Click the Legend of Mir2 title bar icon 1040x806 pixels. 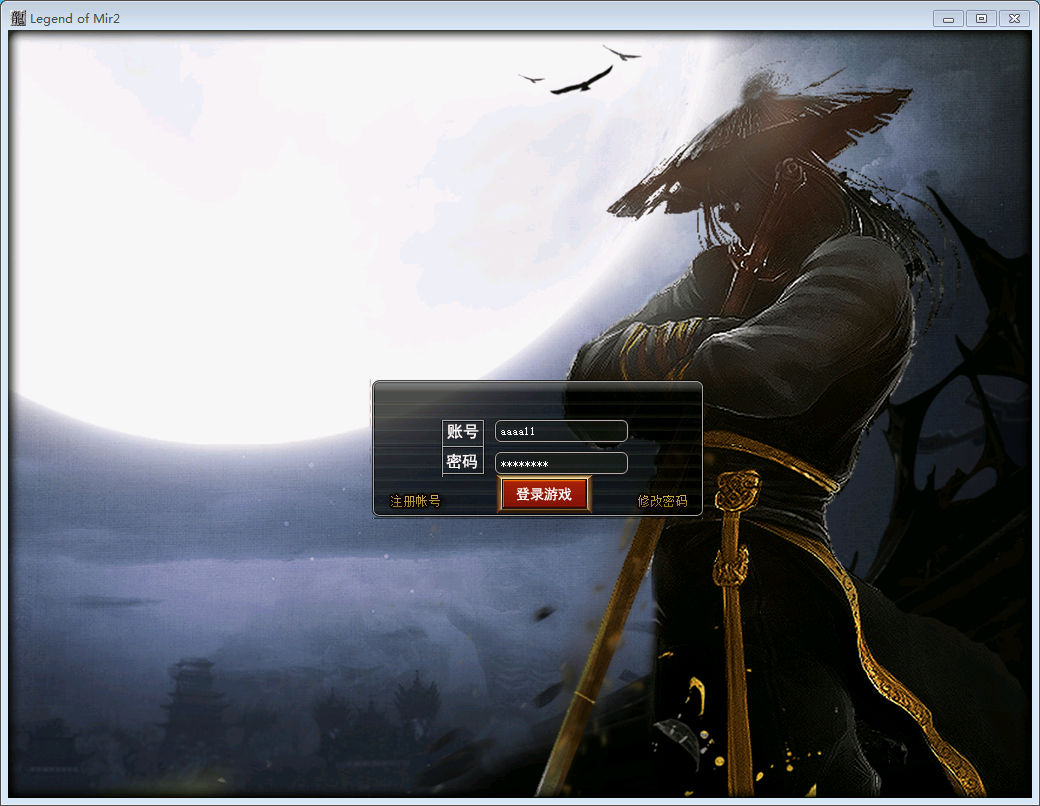tap(18, 18)
